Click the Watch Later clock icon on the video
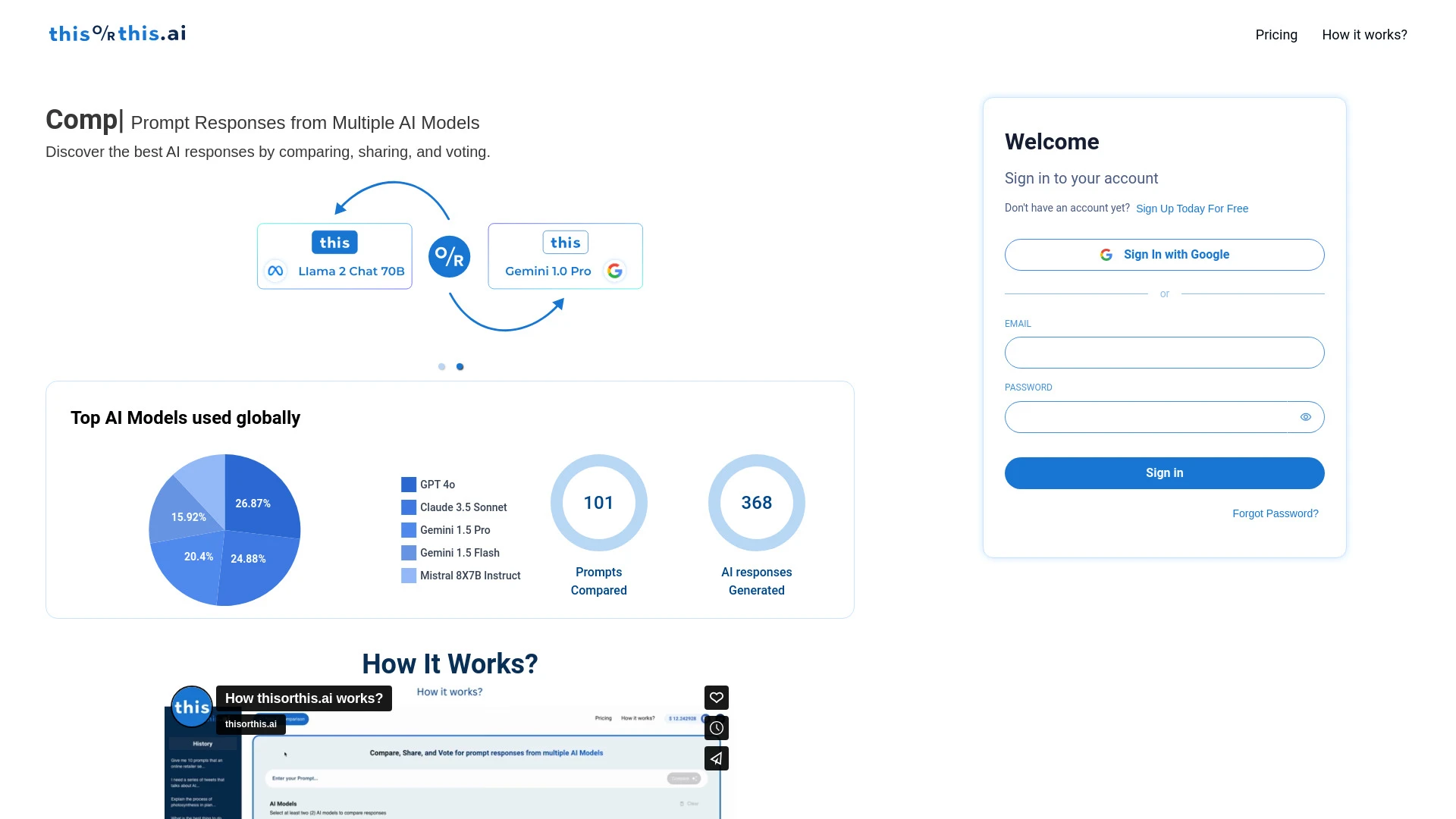Screen dimensions: 1456x819 pos(716,727)
